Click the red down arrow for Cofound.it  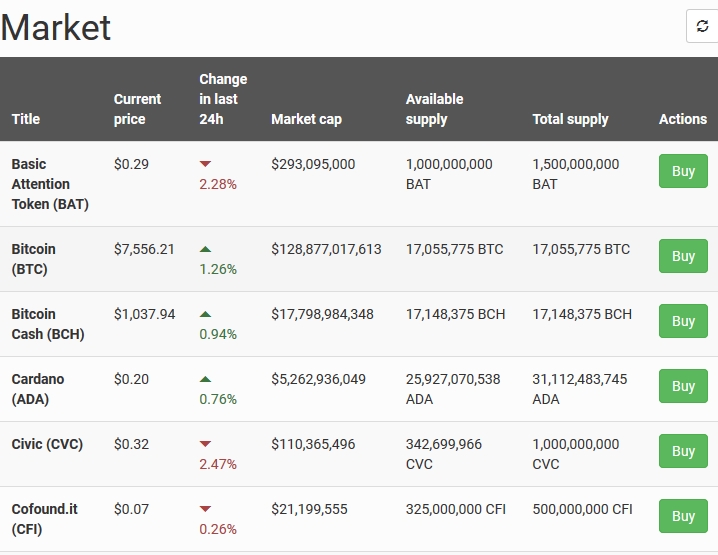coord(205,509)
